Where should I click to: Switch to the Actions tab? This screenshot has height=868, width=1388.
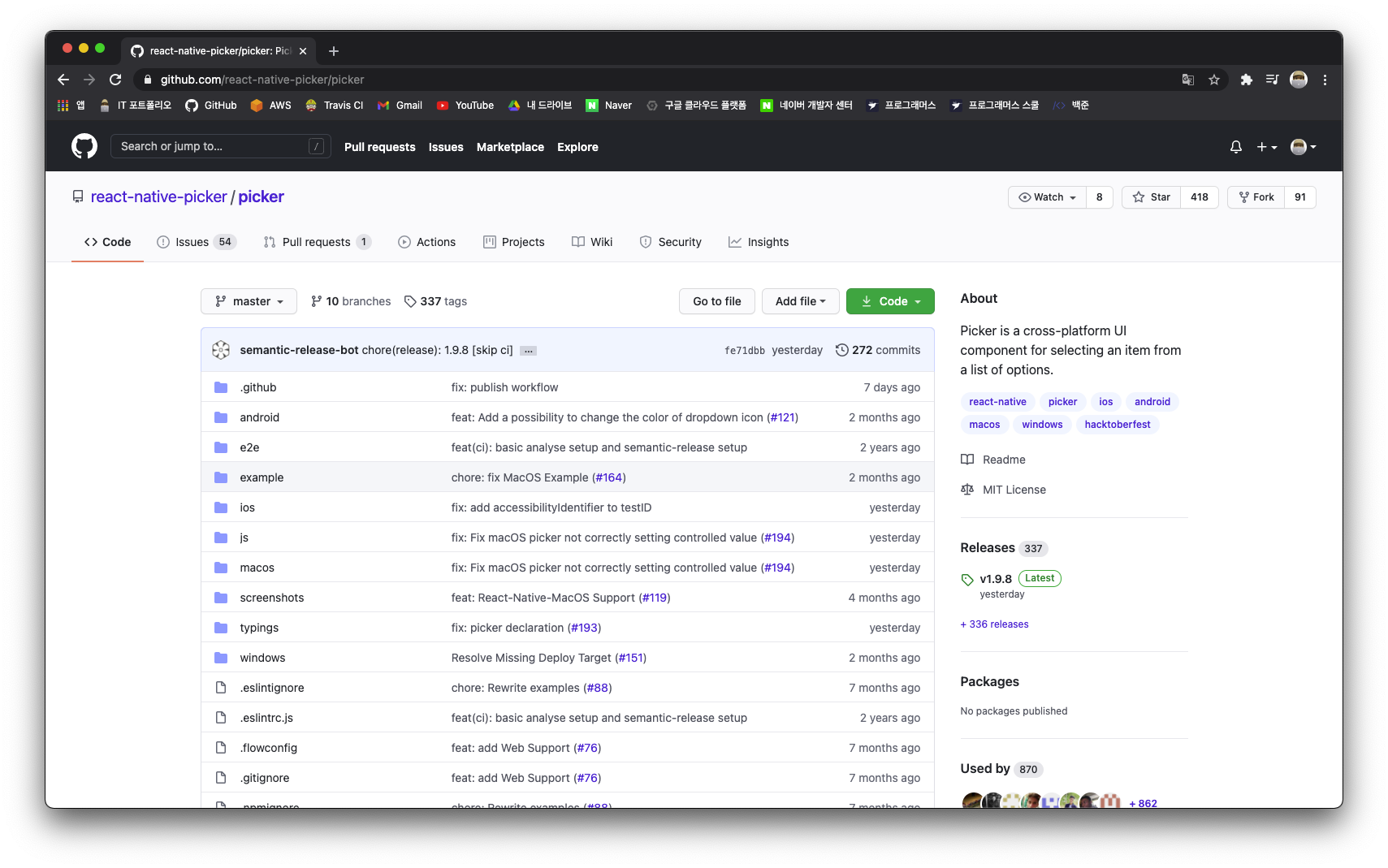pos(426,242)
